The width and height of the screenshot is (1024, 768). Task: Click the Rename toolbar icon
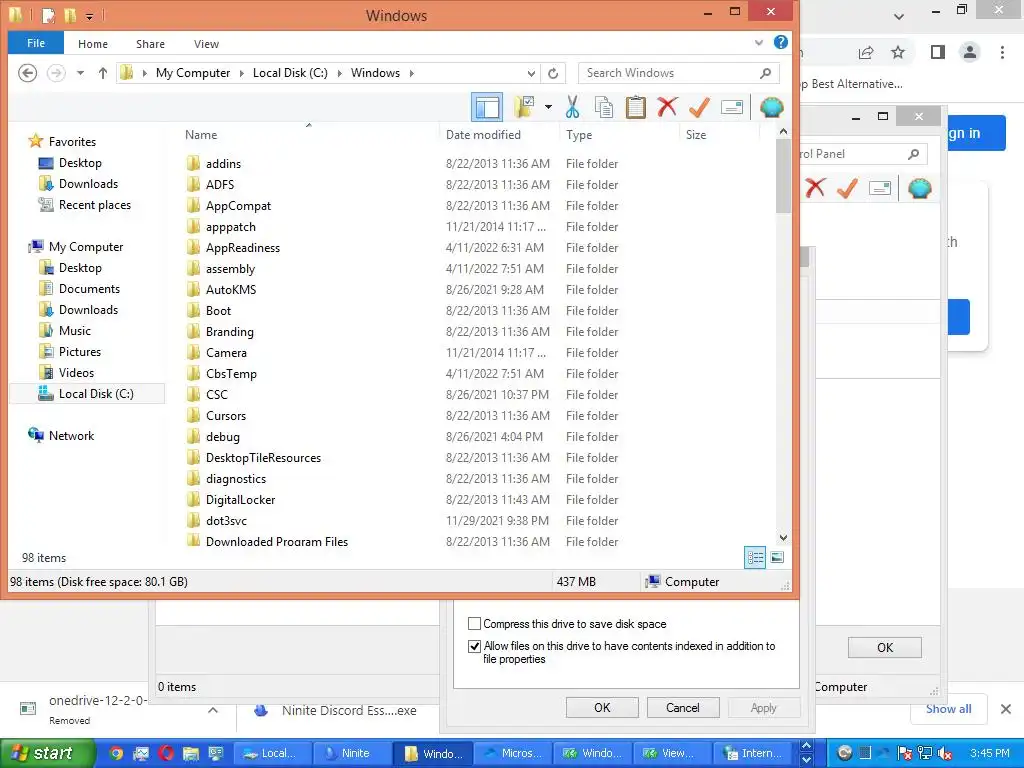tap(732, 107)
